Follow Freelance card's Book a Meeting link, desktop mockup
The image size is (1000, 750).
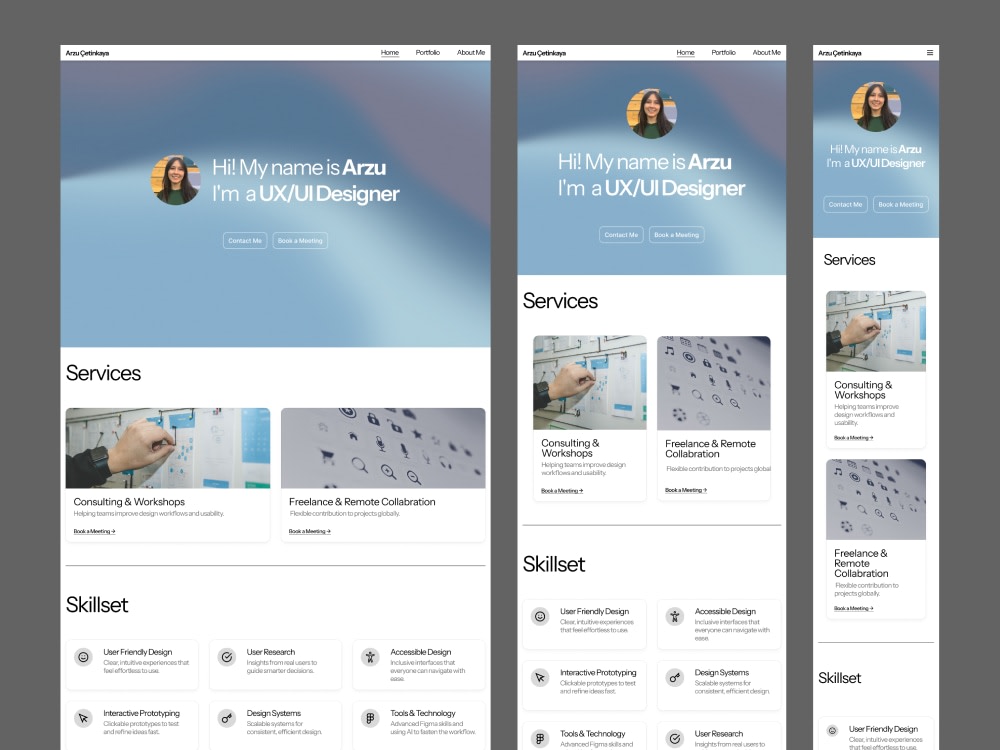tap(310, 531)
